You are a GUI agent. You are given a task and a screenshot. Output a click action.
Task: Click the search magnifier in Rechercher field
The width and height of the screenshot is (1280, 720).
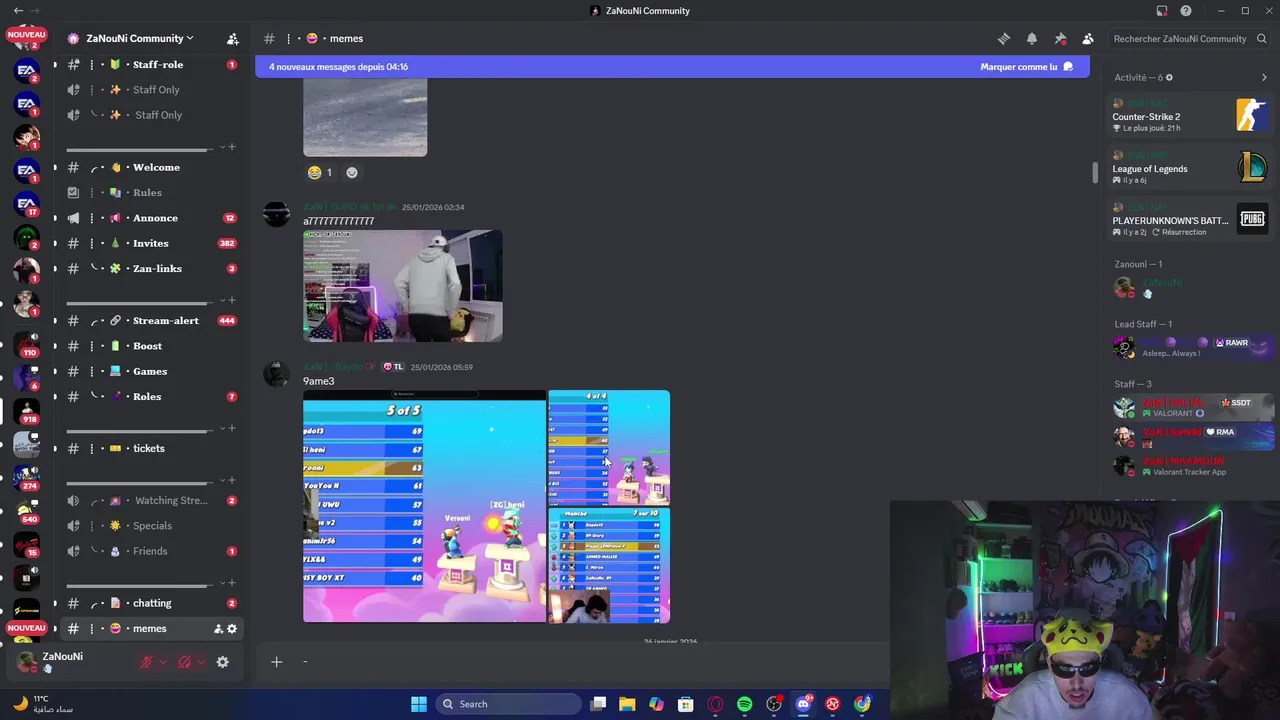click(1262, 39)
